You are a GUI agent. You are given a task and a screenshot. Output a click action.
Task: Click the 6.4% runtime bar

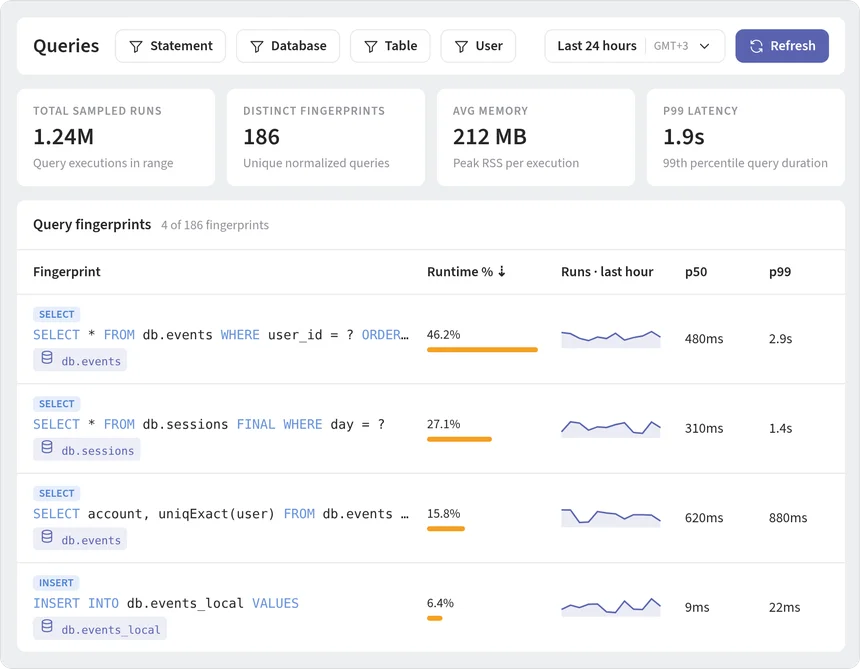coord(434,618)
